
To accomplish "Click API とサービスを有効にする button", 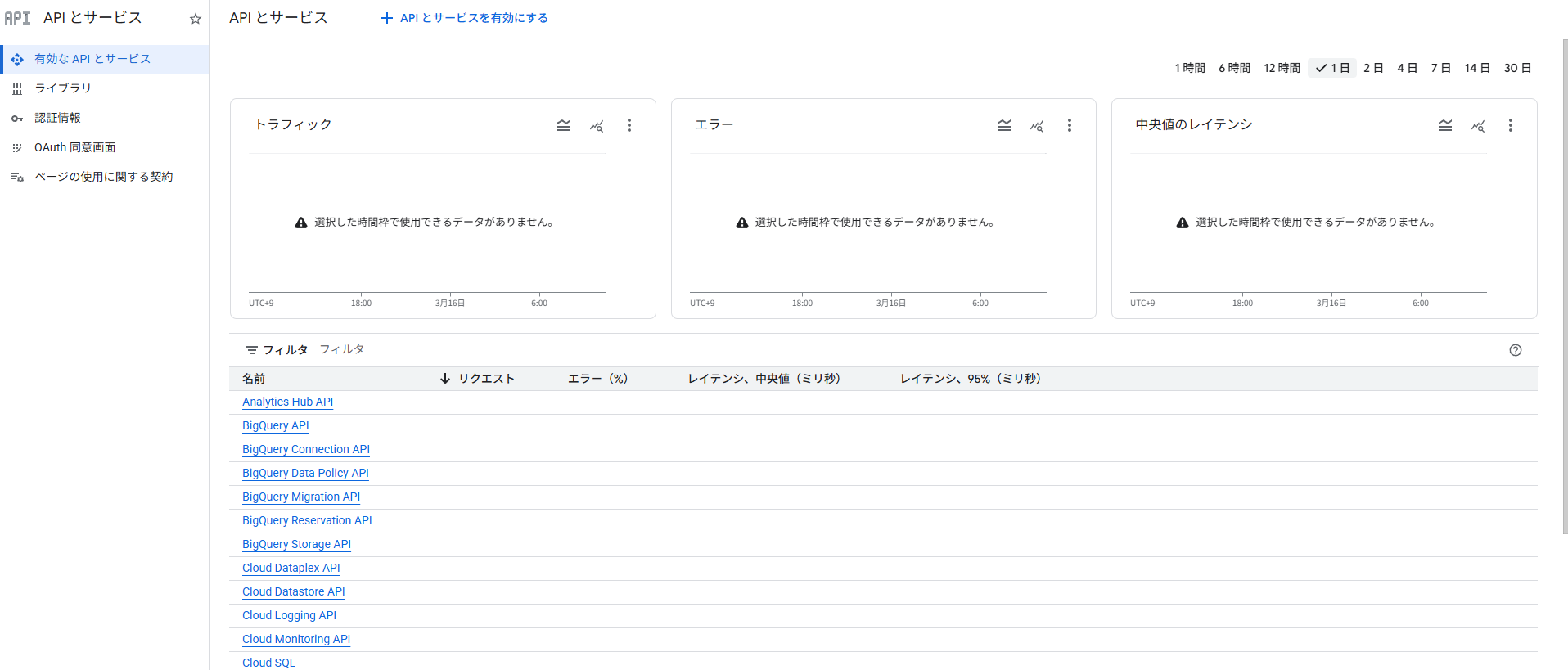I will tap(465, 18).
